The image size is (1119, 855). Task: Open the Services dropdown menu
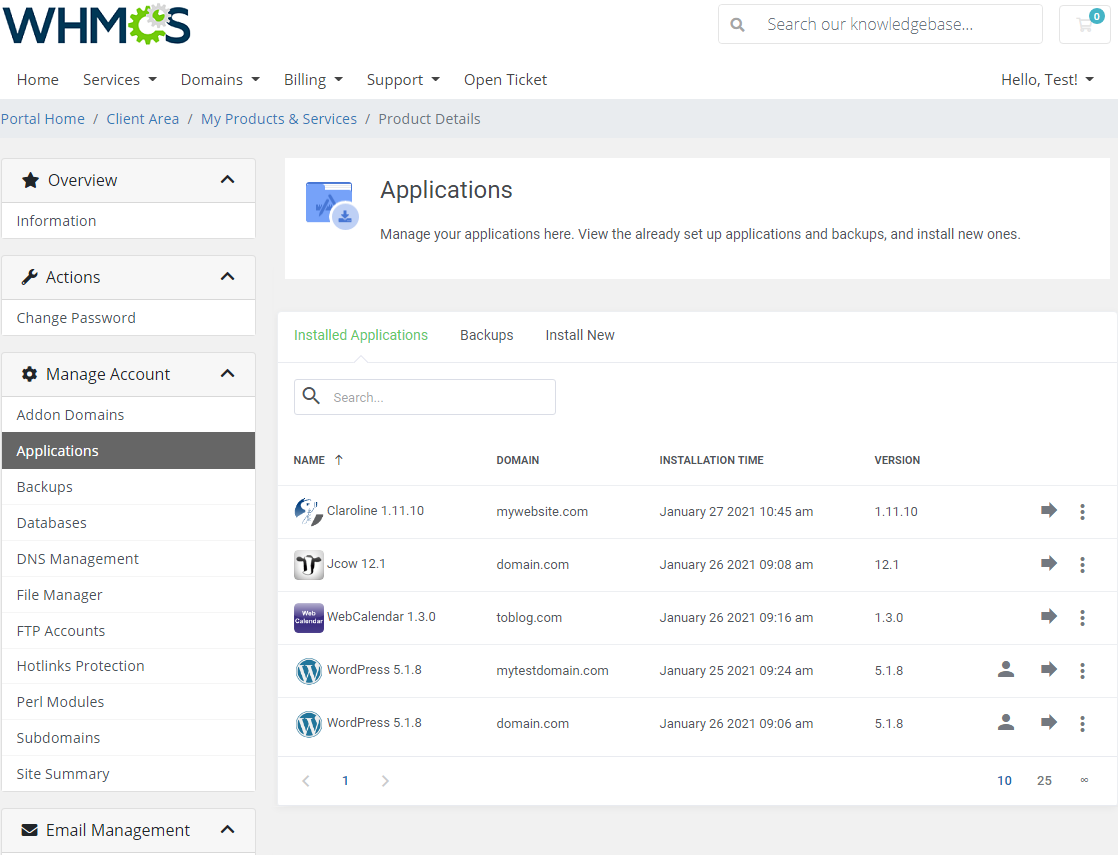[119, 80]
